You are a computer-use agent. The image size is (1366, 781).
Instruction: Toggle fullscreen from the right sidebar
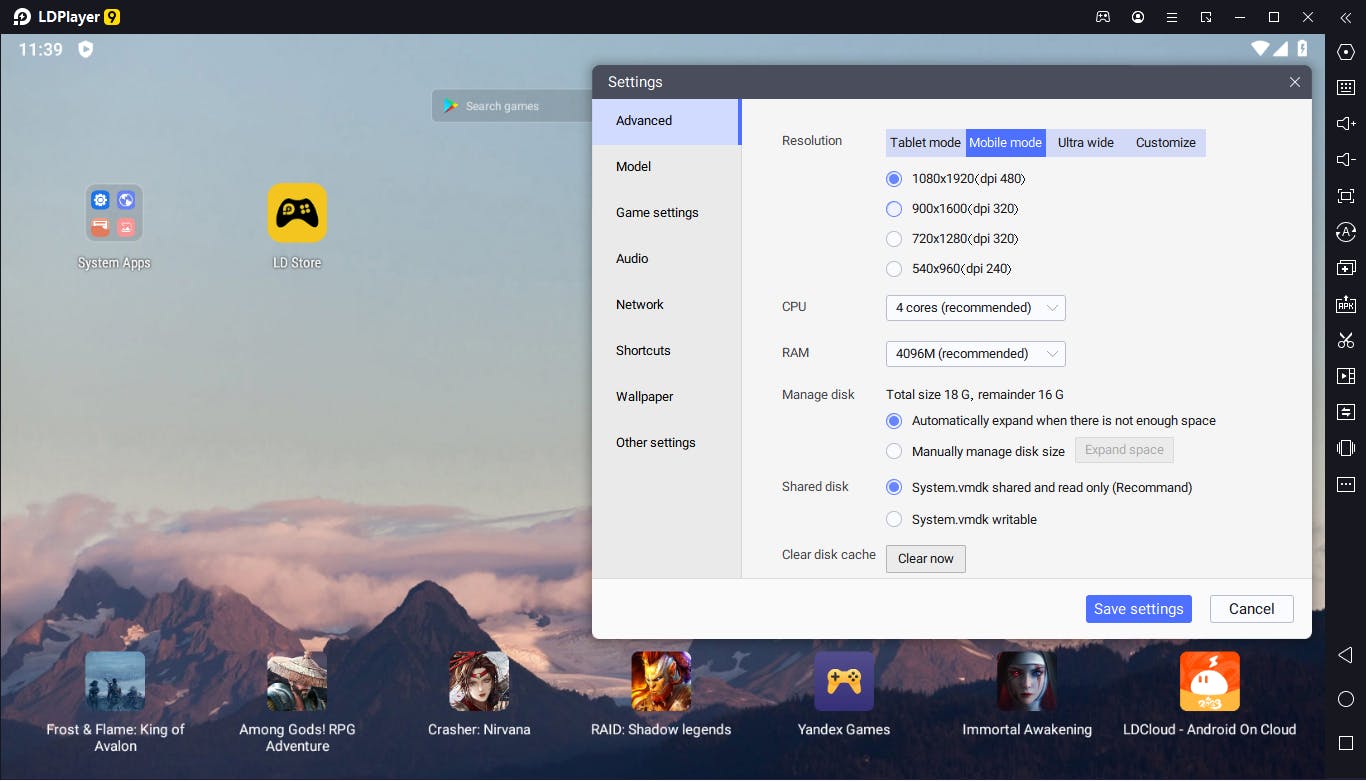pyautogui.click(x=1346, y=196)
